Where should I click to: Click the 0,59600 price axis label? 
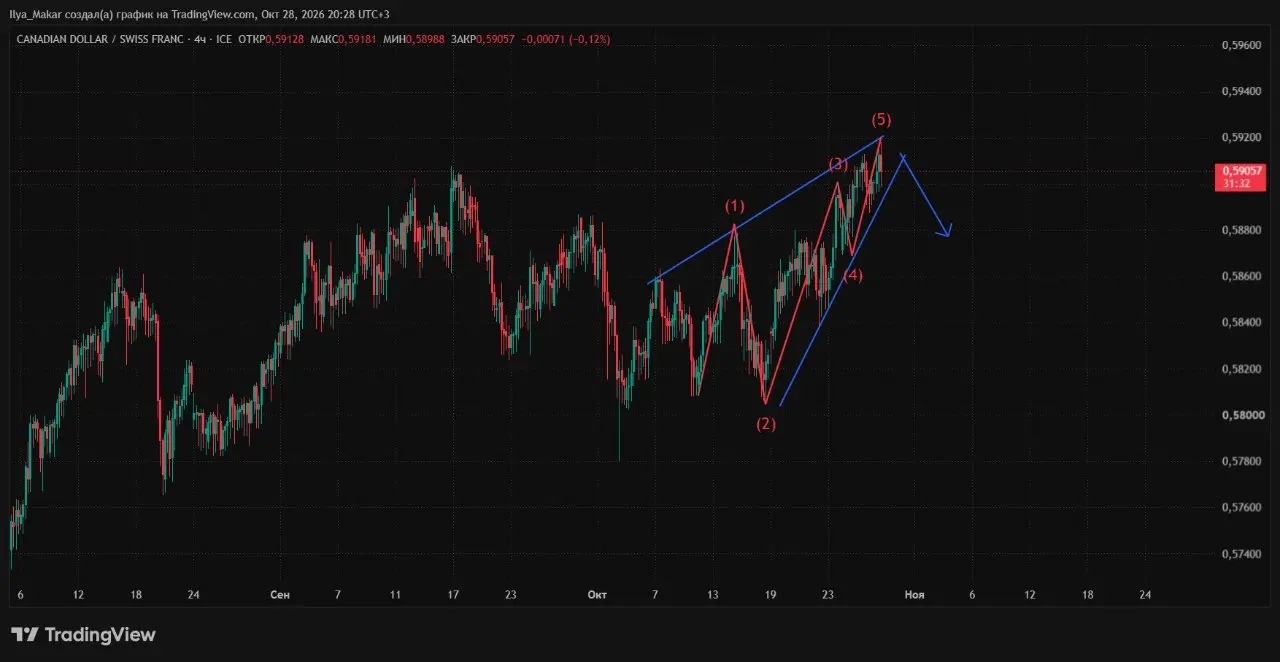coord(1241,45)
